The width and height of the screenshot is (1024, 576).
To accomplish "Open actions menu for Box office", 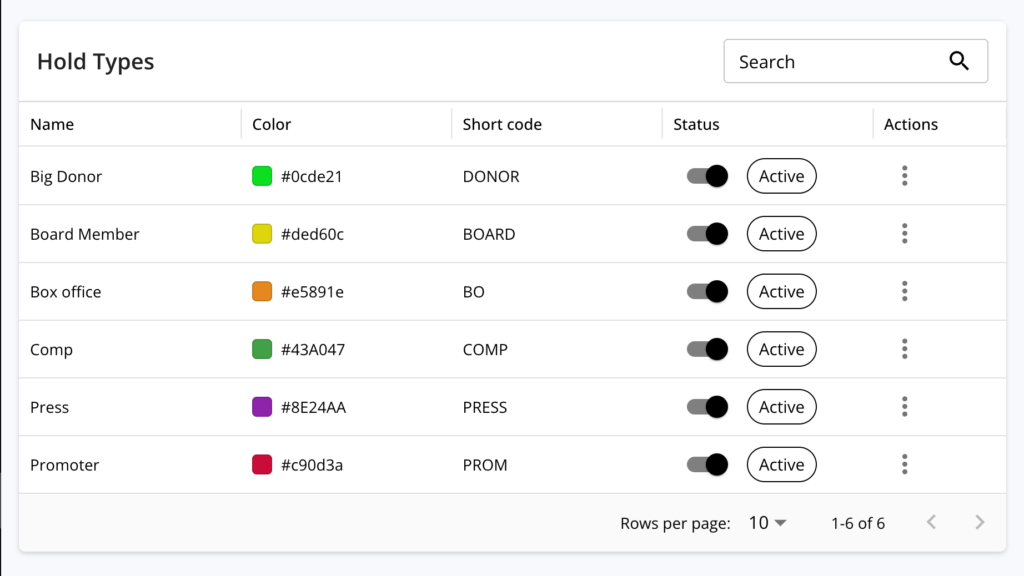I will (904, 291).
